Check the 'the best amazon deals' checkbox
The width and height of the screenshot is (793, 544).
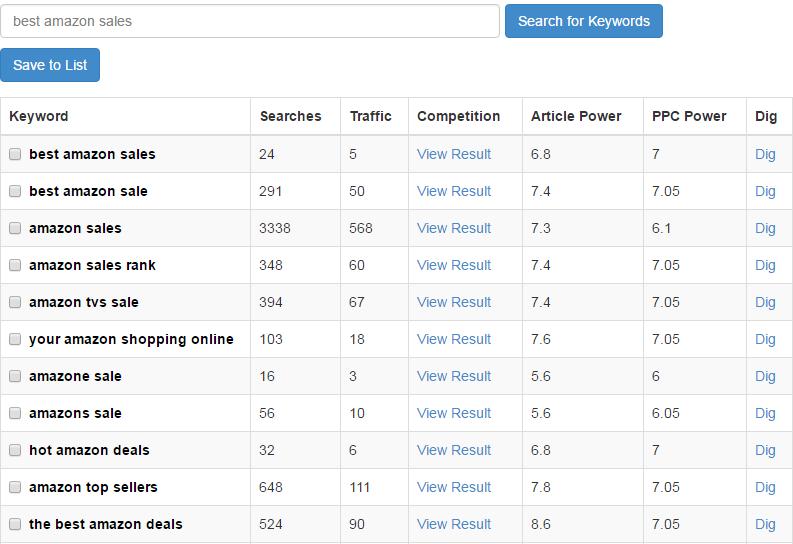pos(15,524)
